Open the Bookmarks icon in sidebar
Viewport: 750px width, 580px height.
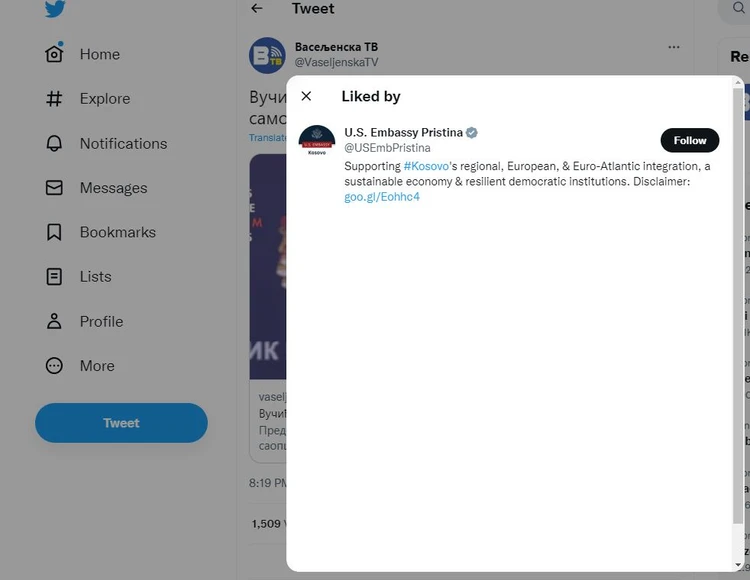click(54, 232)
